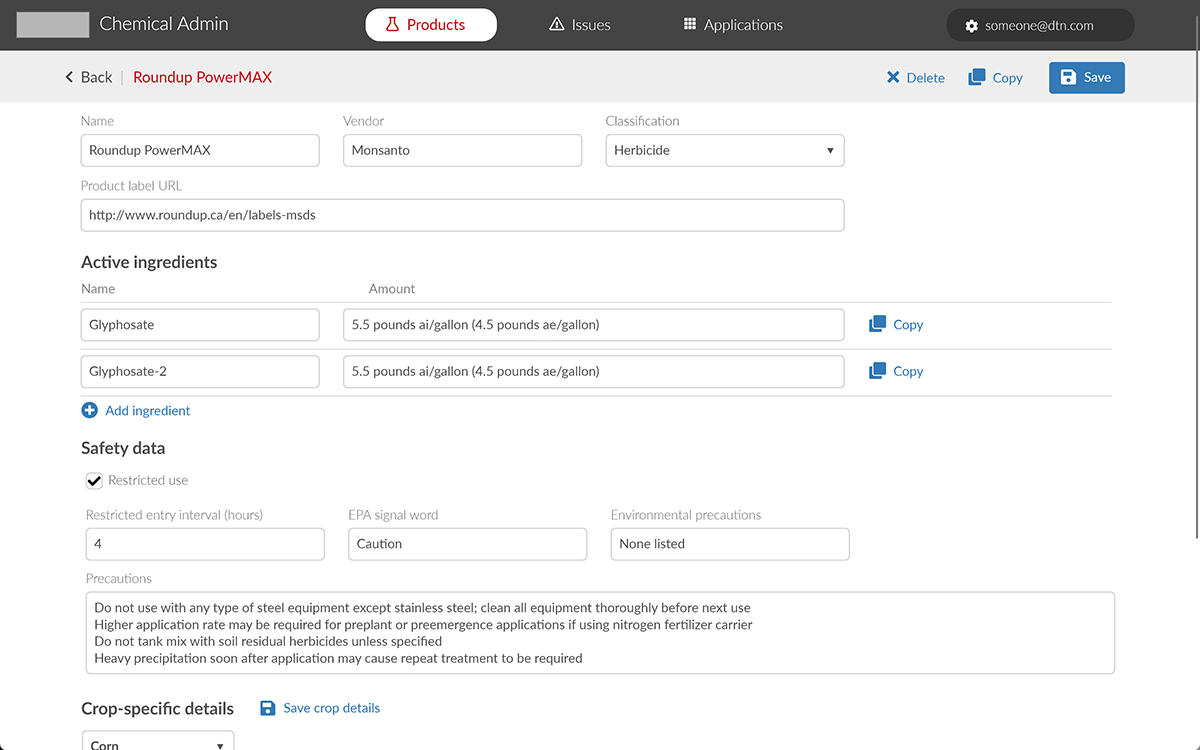
Task: Click the Copy product icon in header
Action: tap(977, 78)
